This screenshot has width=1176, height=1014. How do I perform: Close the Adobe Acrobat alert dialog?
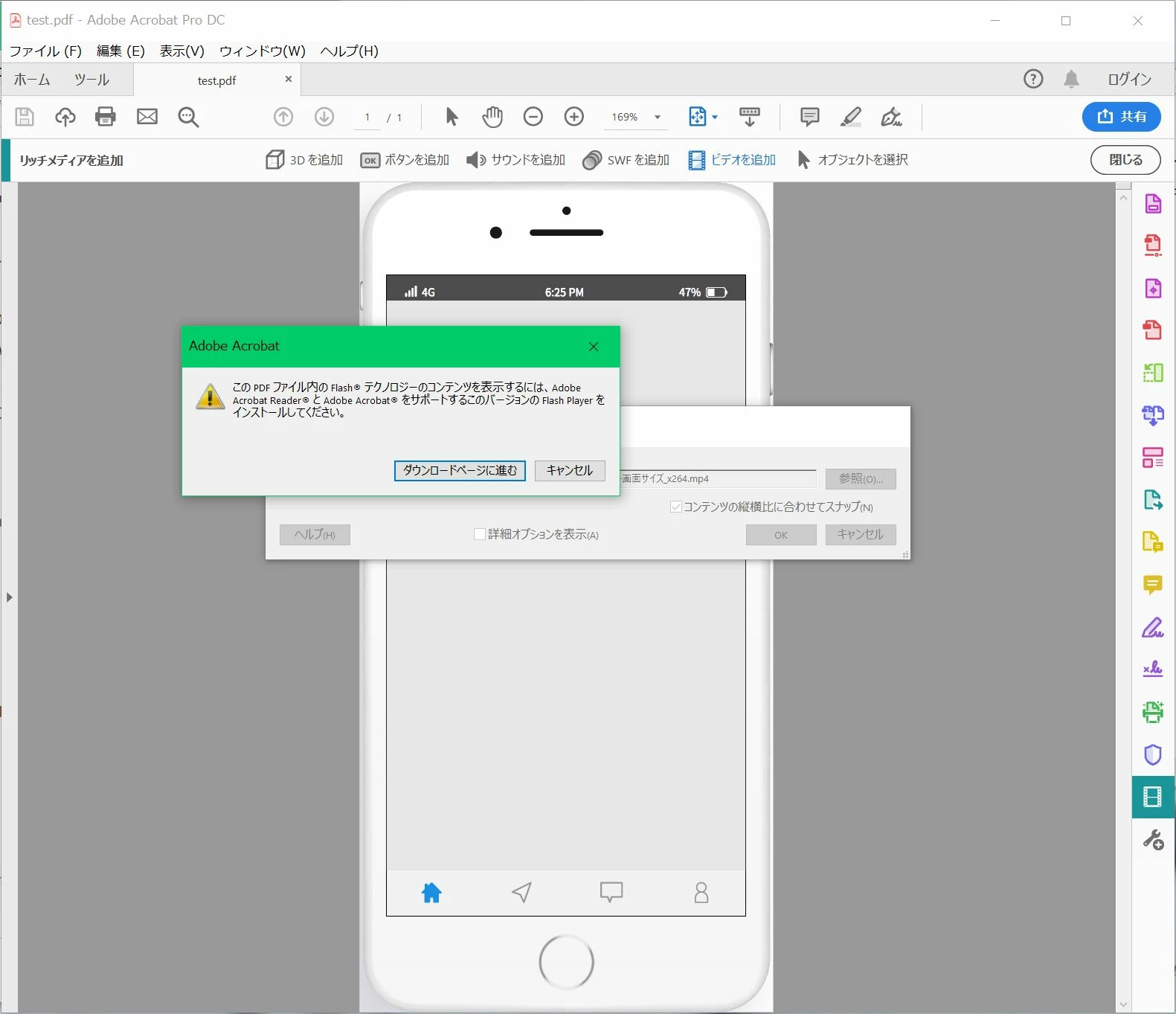point(594,347)
